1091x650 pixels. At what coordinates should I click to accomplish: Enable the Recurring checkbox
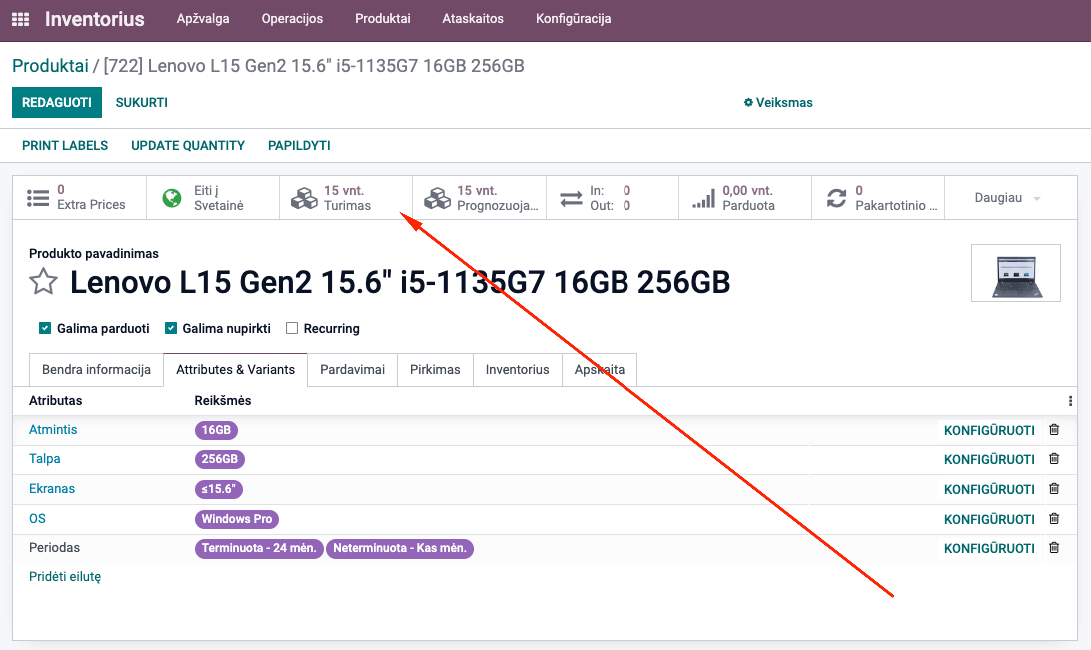click(292, 328)
